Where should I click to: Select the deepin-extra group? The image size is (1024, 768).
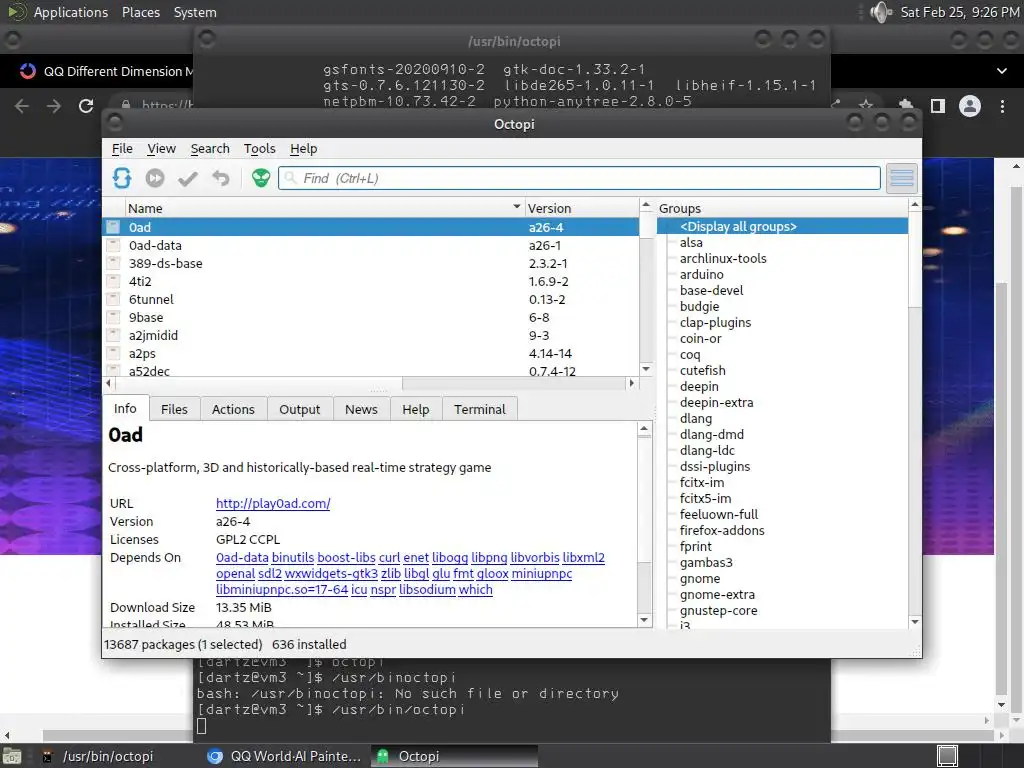point(716,402)
